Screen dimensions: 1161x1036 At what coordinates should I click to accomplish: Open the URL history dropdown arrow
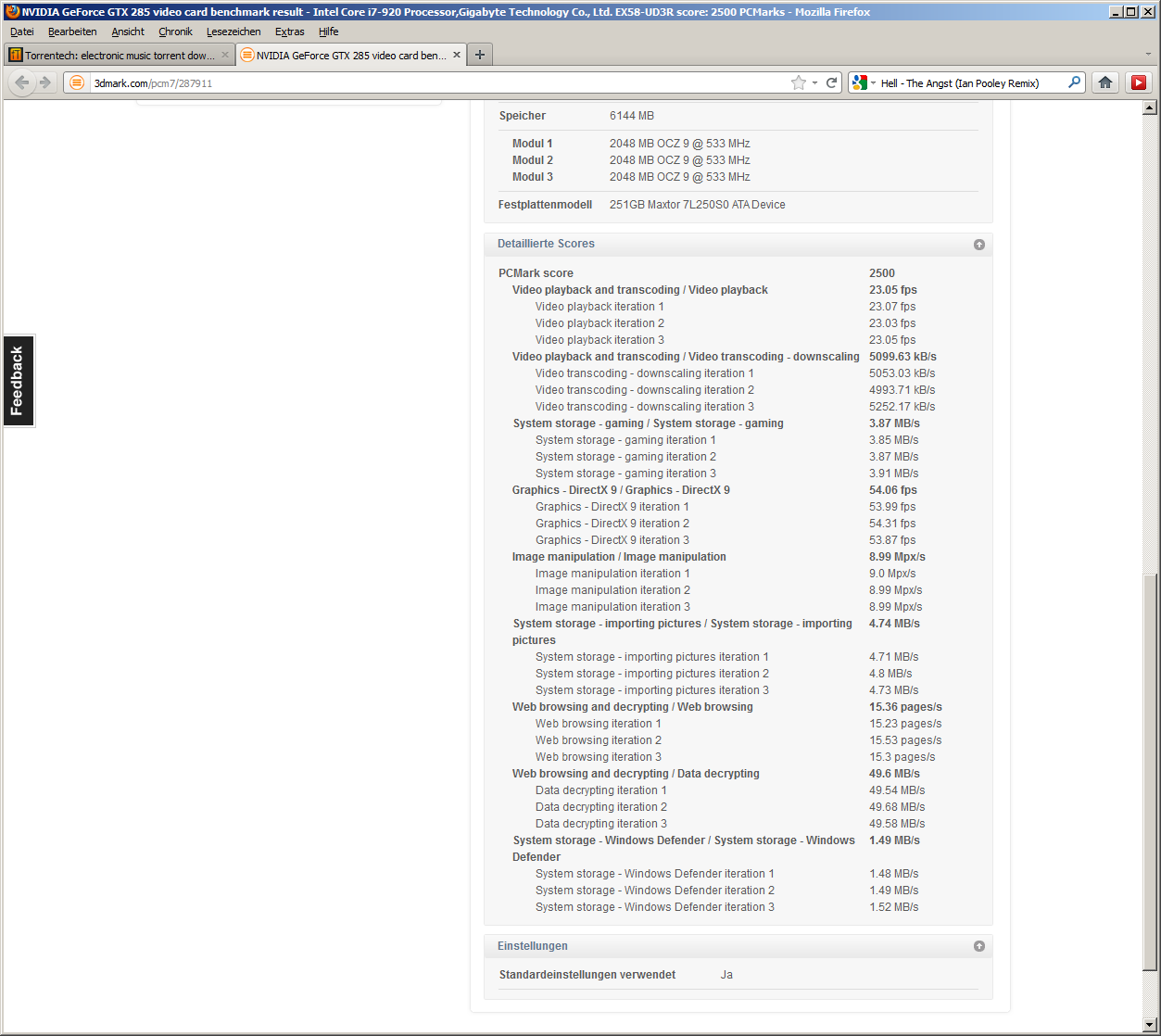coord(815,82)
